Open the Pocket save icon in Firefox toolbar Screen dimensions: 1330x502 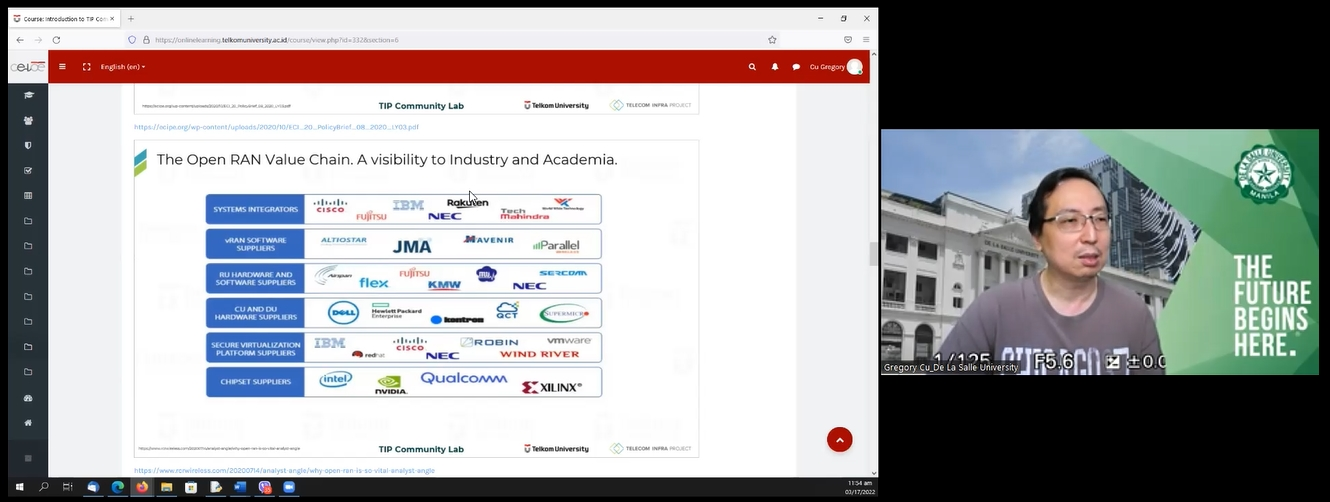pyautogui.click(x=848, y=40)
